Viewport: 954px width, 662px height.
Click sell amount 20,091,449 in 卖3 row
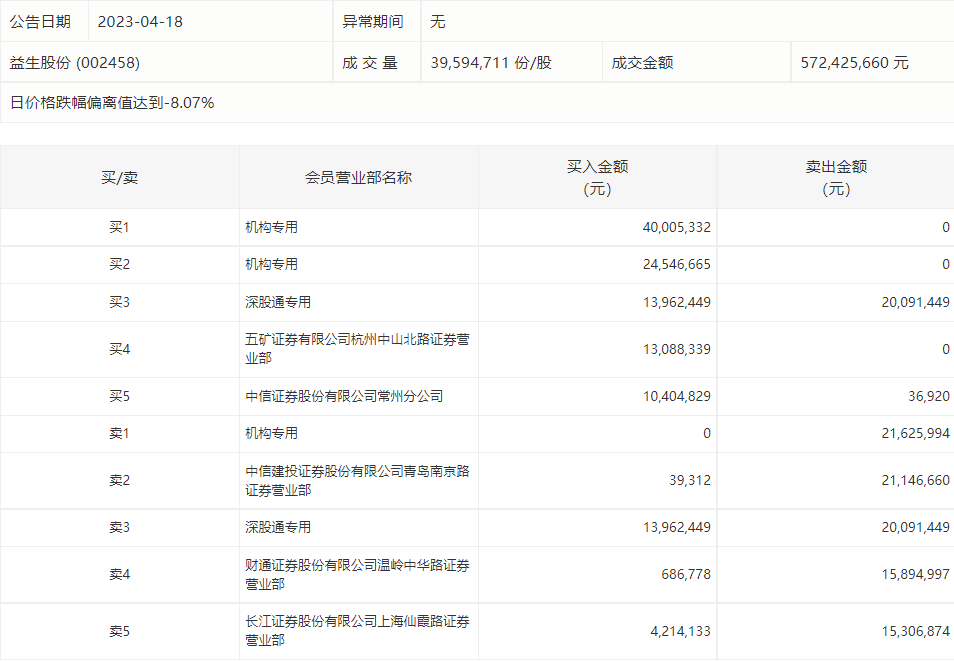click(x=916, y=528)
